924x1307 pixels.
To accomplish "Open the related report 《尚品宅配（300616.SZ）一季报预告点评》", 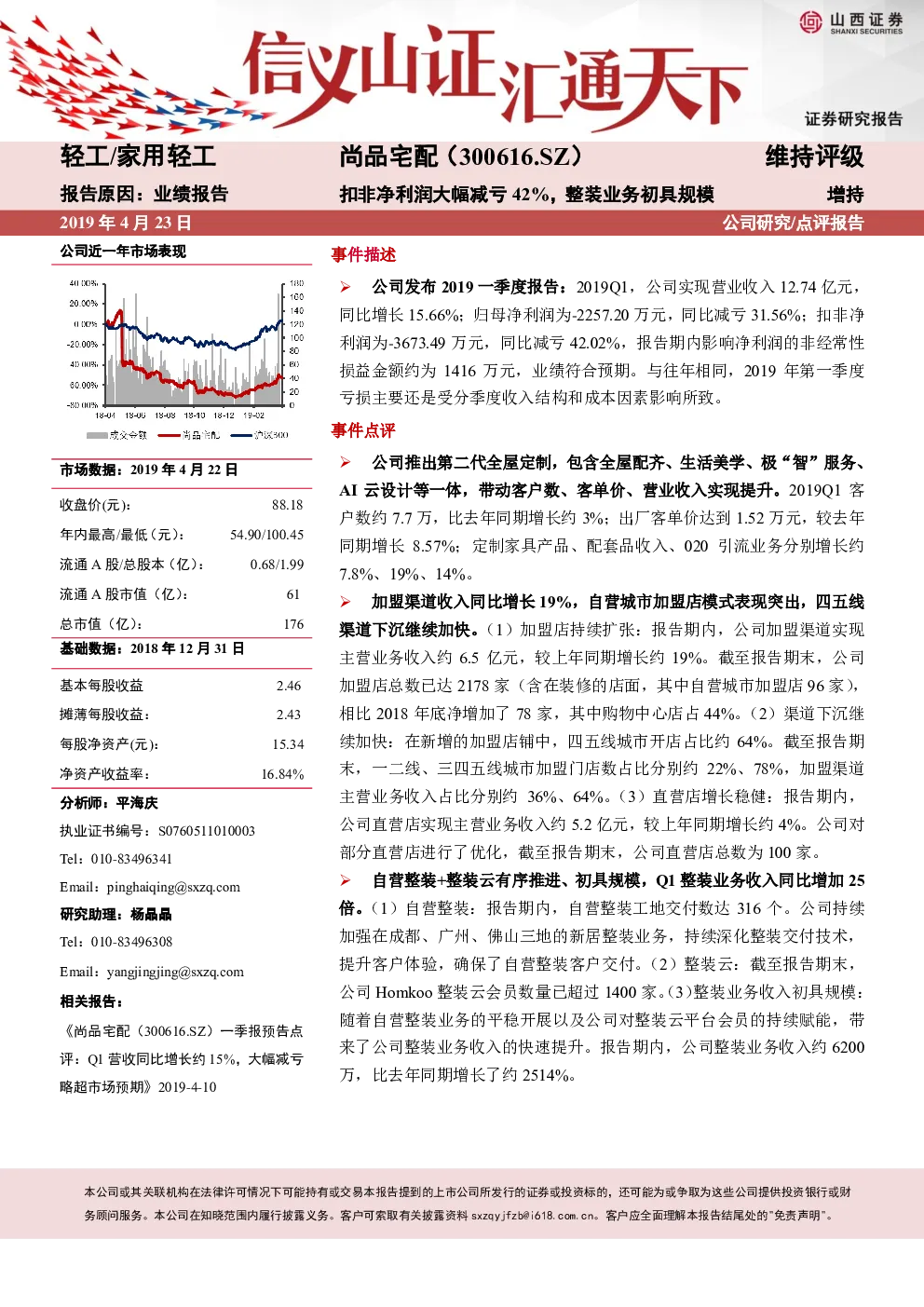I will [x=182, y=1058].
